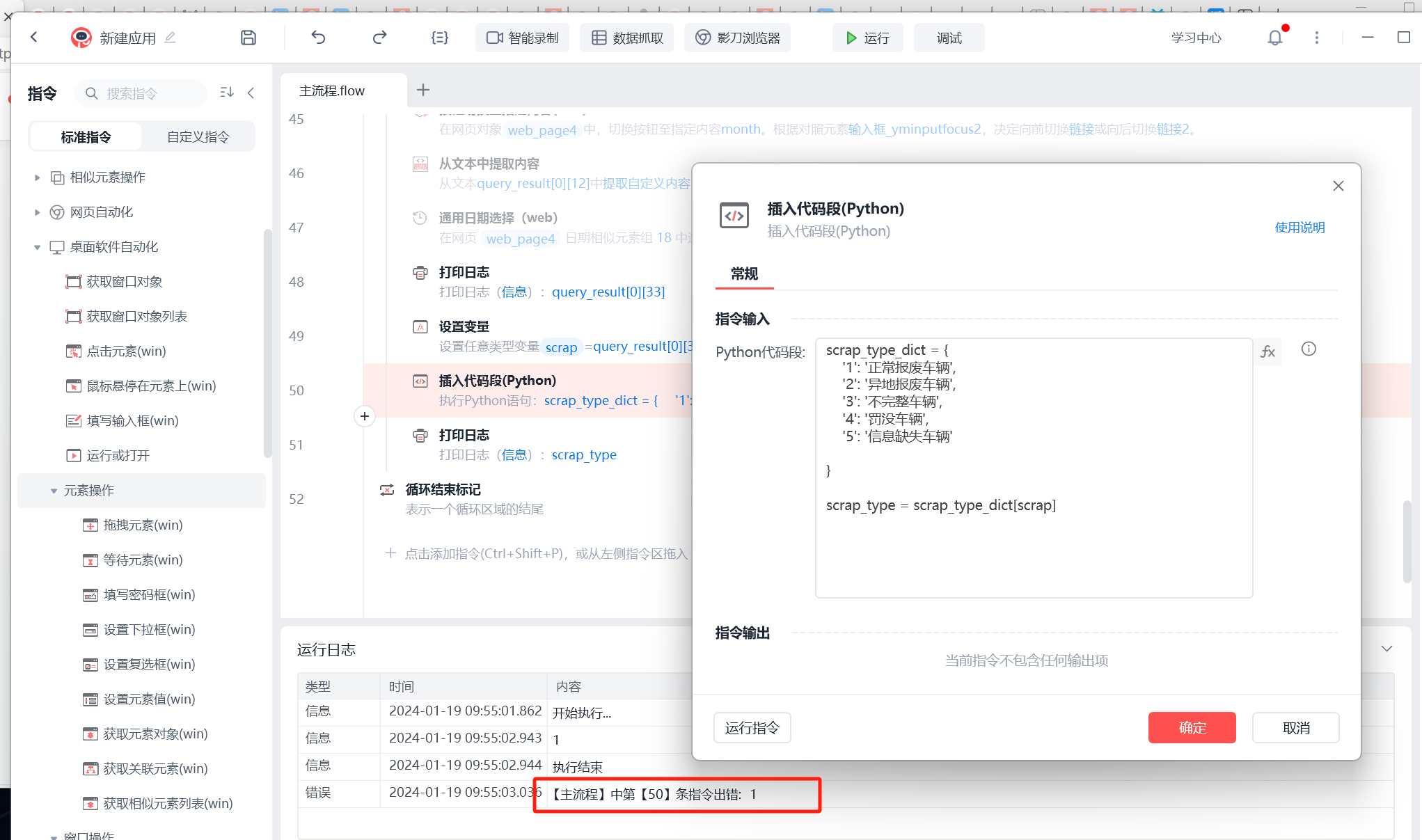Viewport: 1422px width, 840px height.
Task: Collapse the 运行日志 panel chevron
Action: [x=1387, y=649]
